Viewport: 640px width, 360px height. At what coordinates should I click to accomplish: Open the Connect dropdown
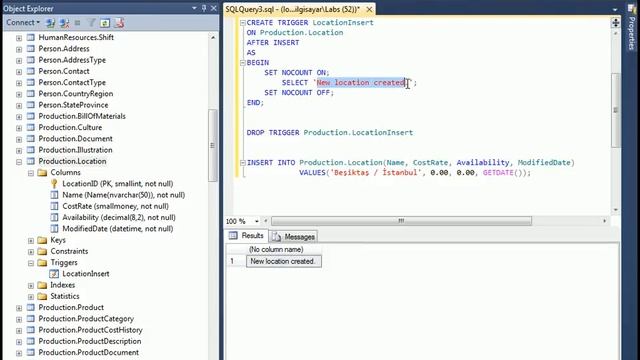tap(23, 23)
